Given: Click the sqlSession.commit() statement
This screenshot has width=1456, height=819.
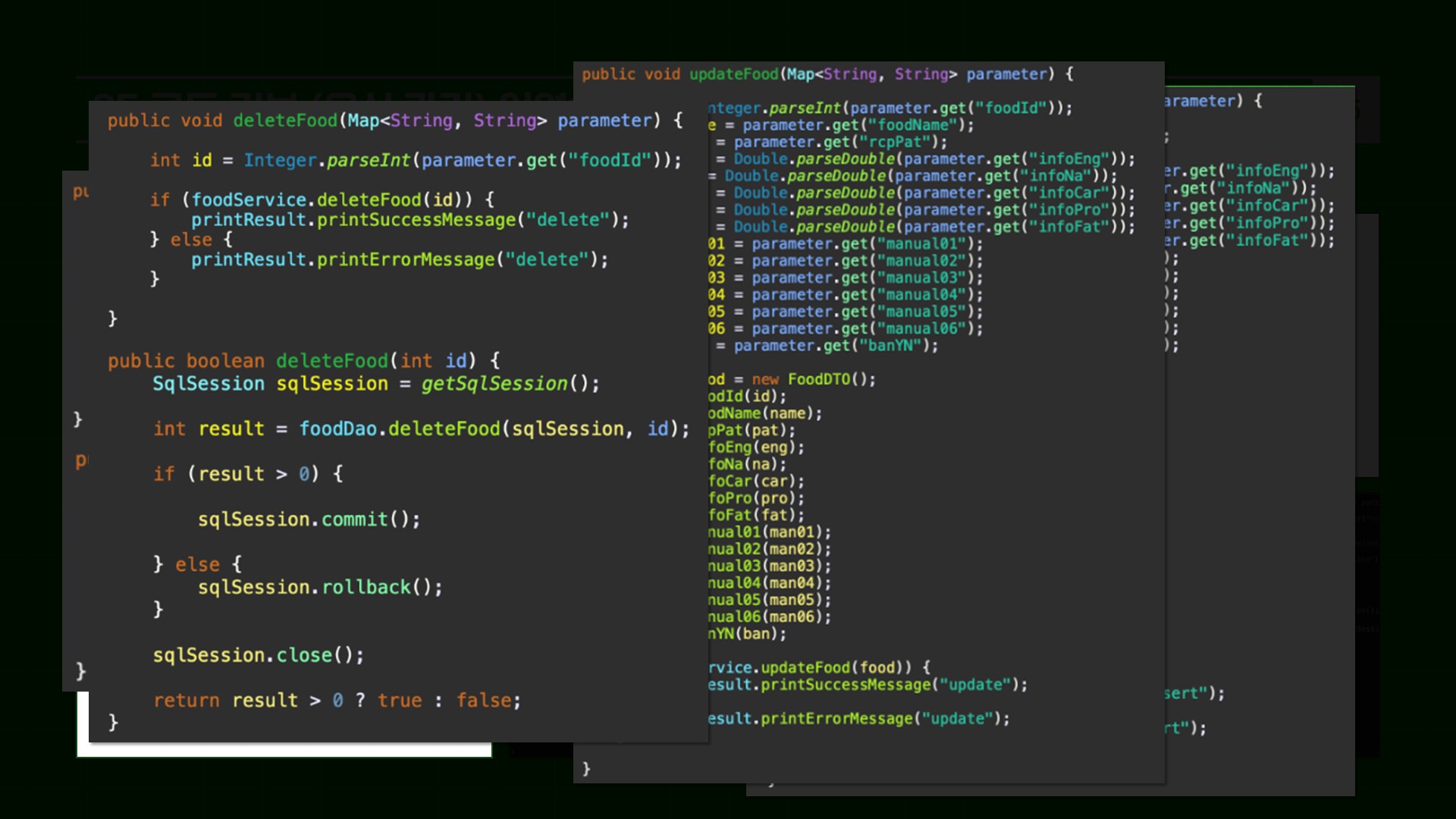Looking at the screenshot, I should pyautogui.click(x=309, y=519).
